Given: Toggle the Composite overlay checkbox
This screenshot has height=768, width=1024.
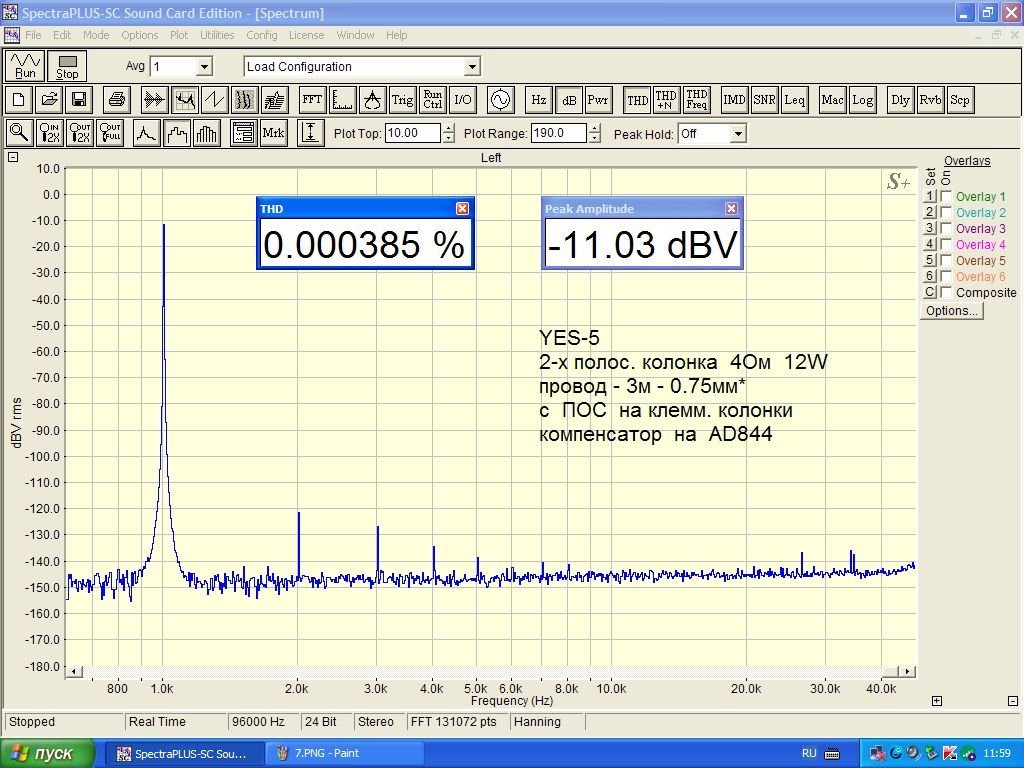Looking at the screenshot, I should point(946,293).
